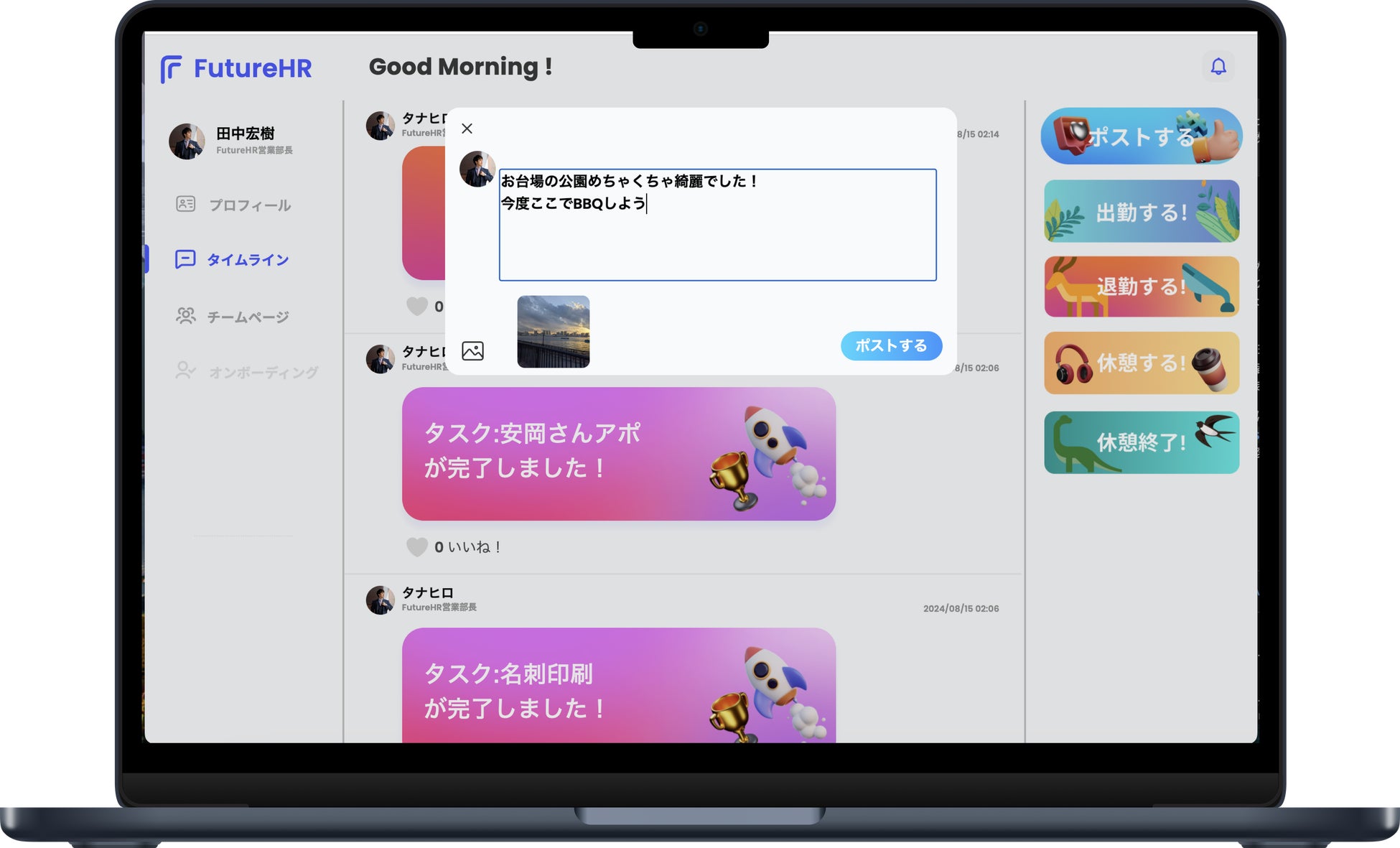1400x848 pixels.
Task: Click the large ポストする banner button
Action: click(1141, 136)
